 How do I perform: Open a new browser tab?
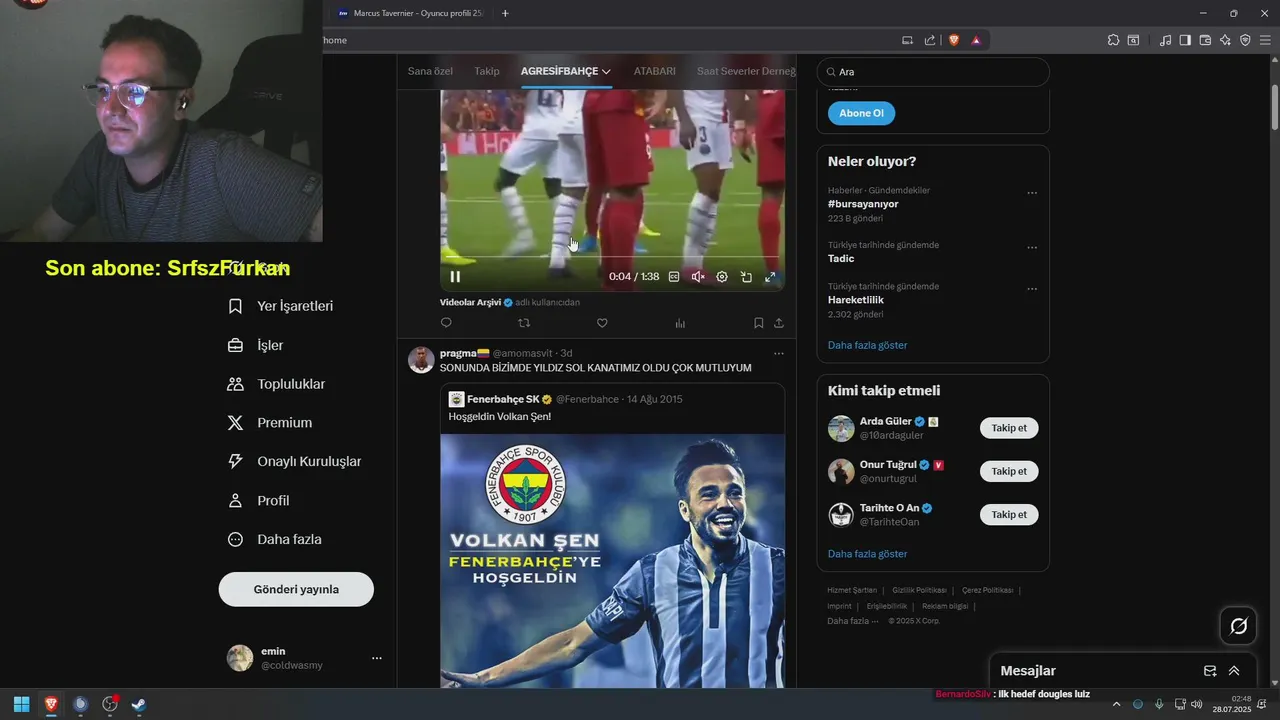tap(505, 13)
